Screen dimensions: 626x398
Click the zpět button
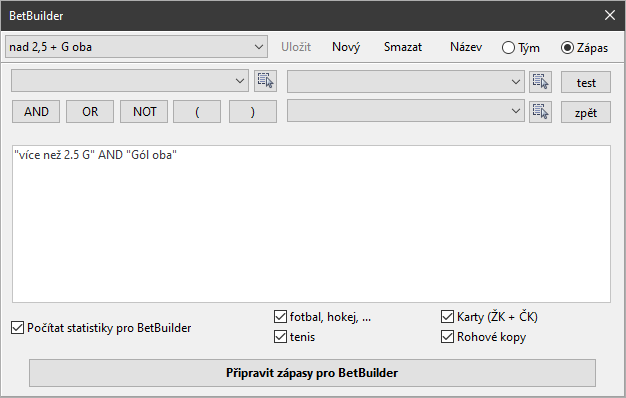pos(586,112)
